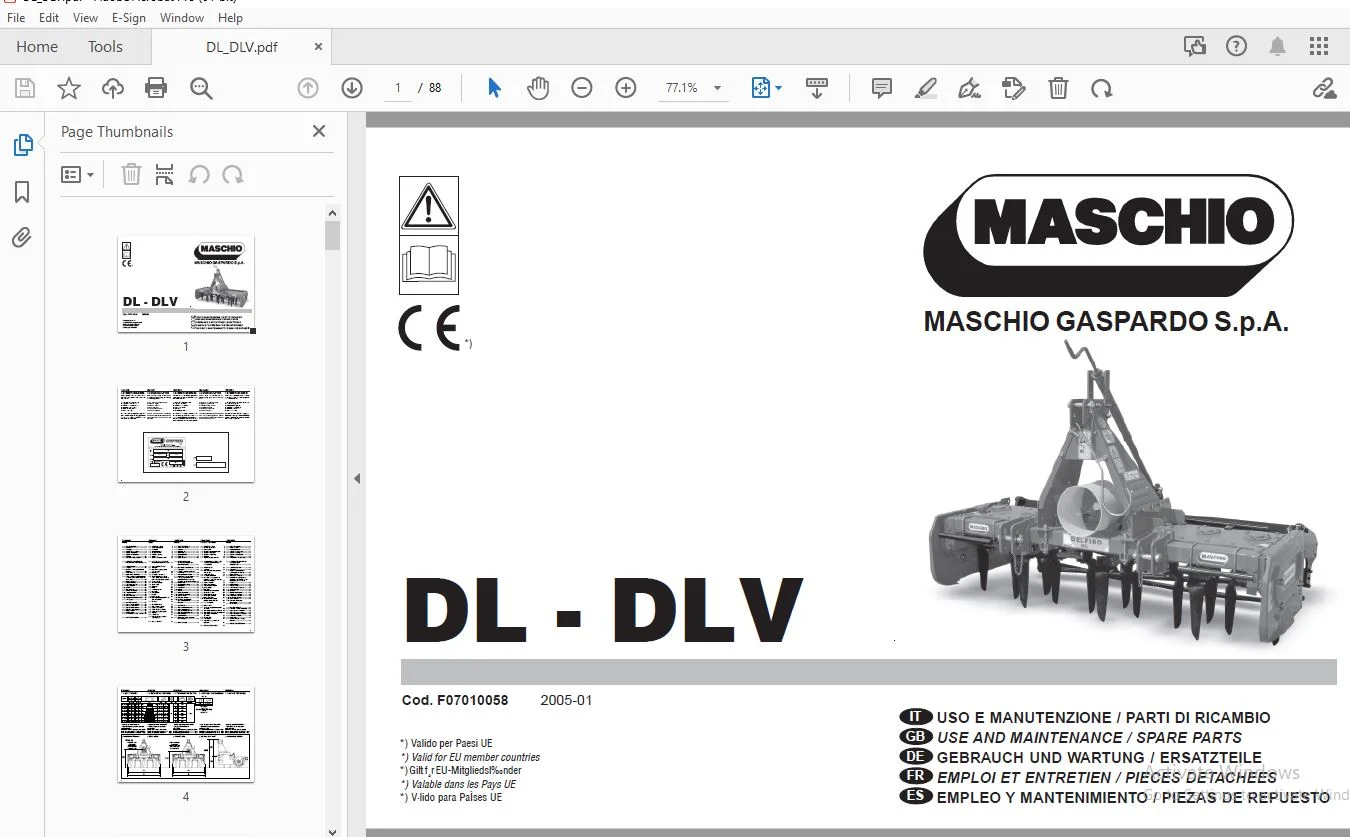This screenshot has width=1350, height=837.
Task: View notifications bell
Action: (x=1277, y=46)
